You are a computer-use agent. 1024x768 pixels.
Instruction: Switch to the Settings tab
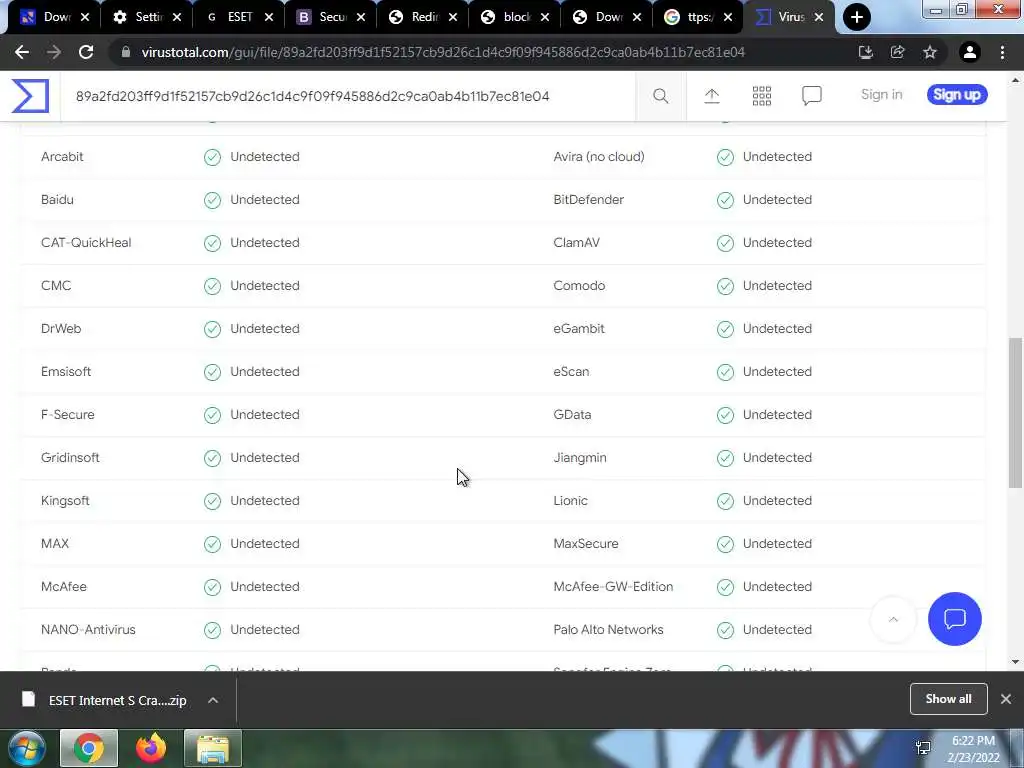click(x=147, y=17)
